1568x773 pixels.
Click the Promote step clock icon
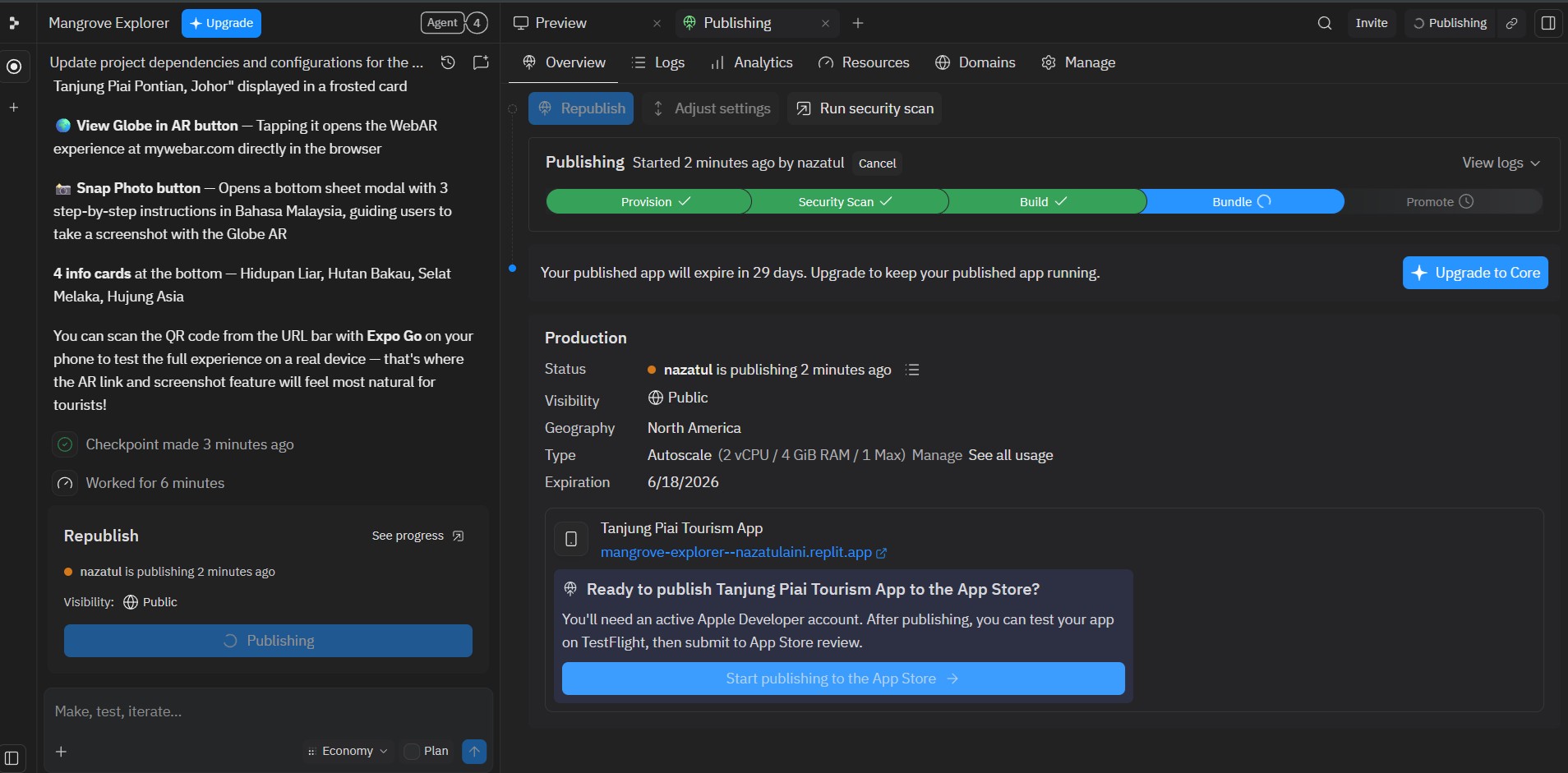point(1466,201)
